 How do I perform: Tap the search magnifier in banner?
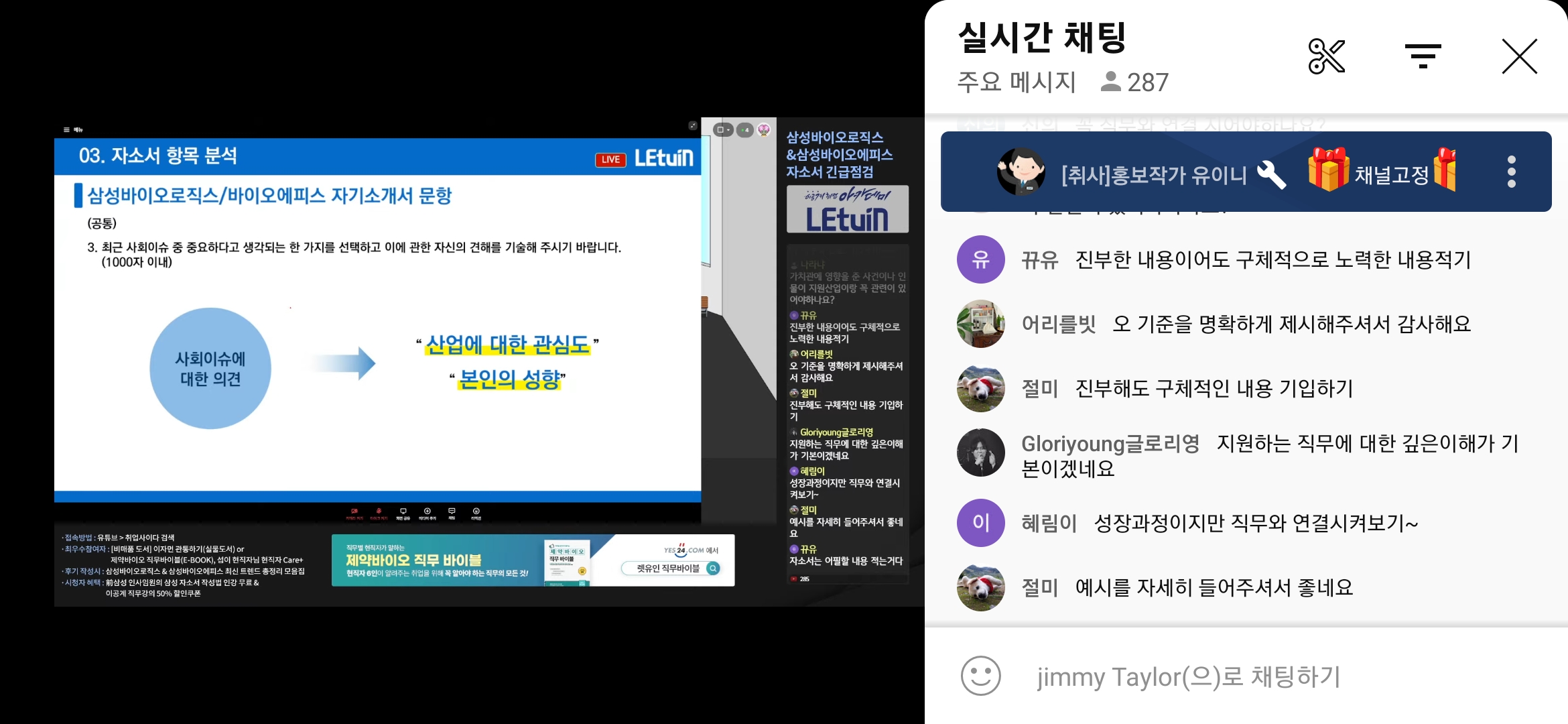point(714,568)
